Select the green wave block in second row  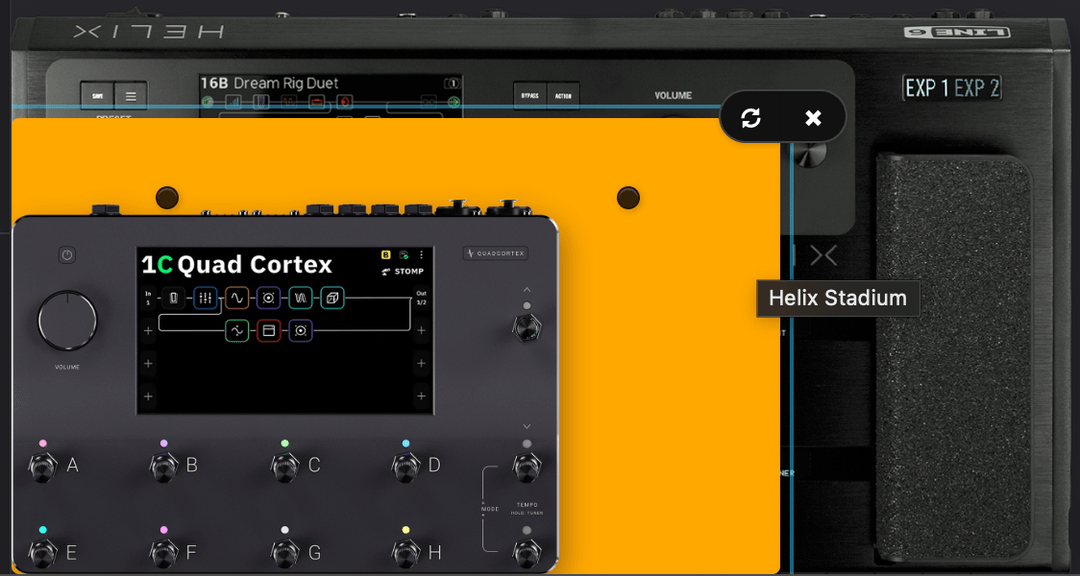point(237,330)
